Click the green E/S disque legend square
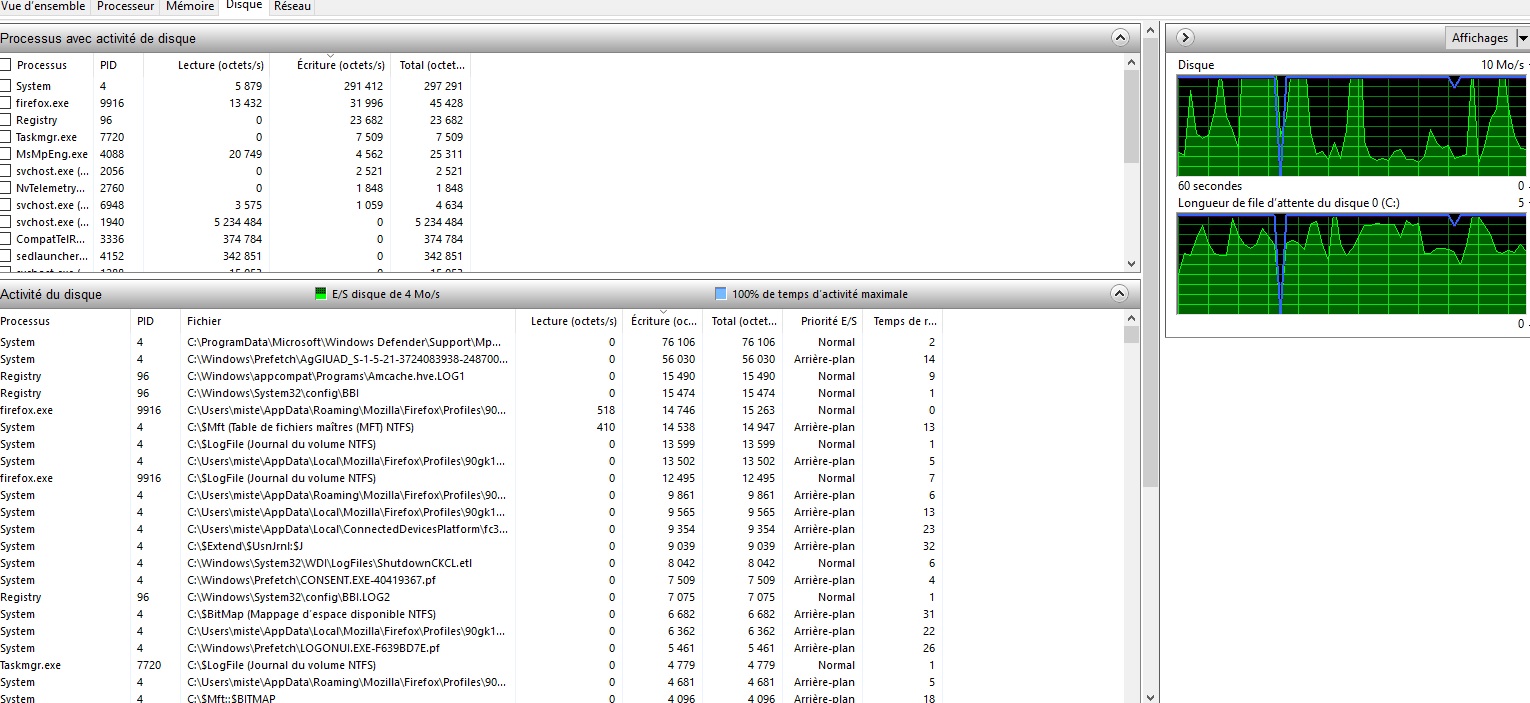Screen dimensions: 1530x703 pos(321,294)
